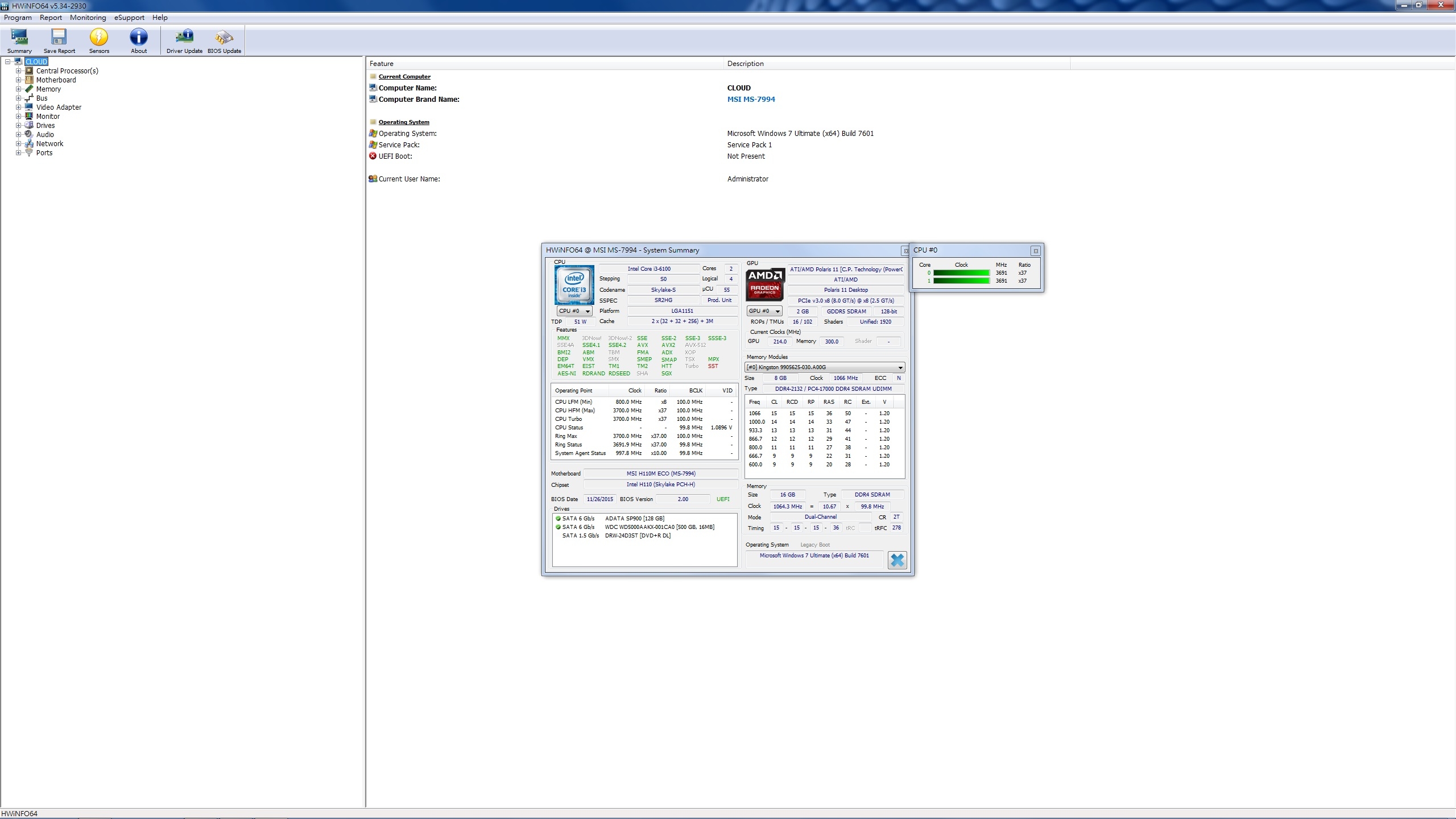
Task: Open the Kingston memory module dropdown
Action: pyautogui.click(x=824, y=367)
